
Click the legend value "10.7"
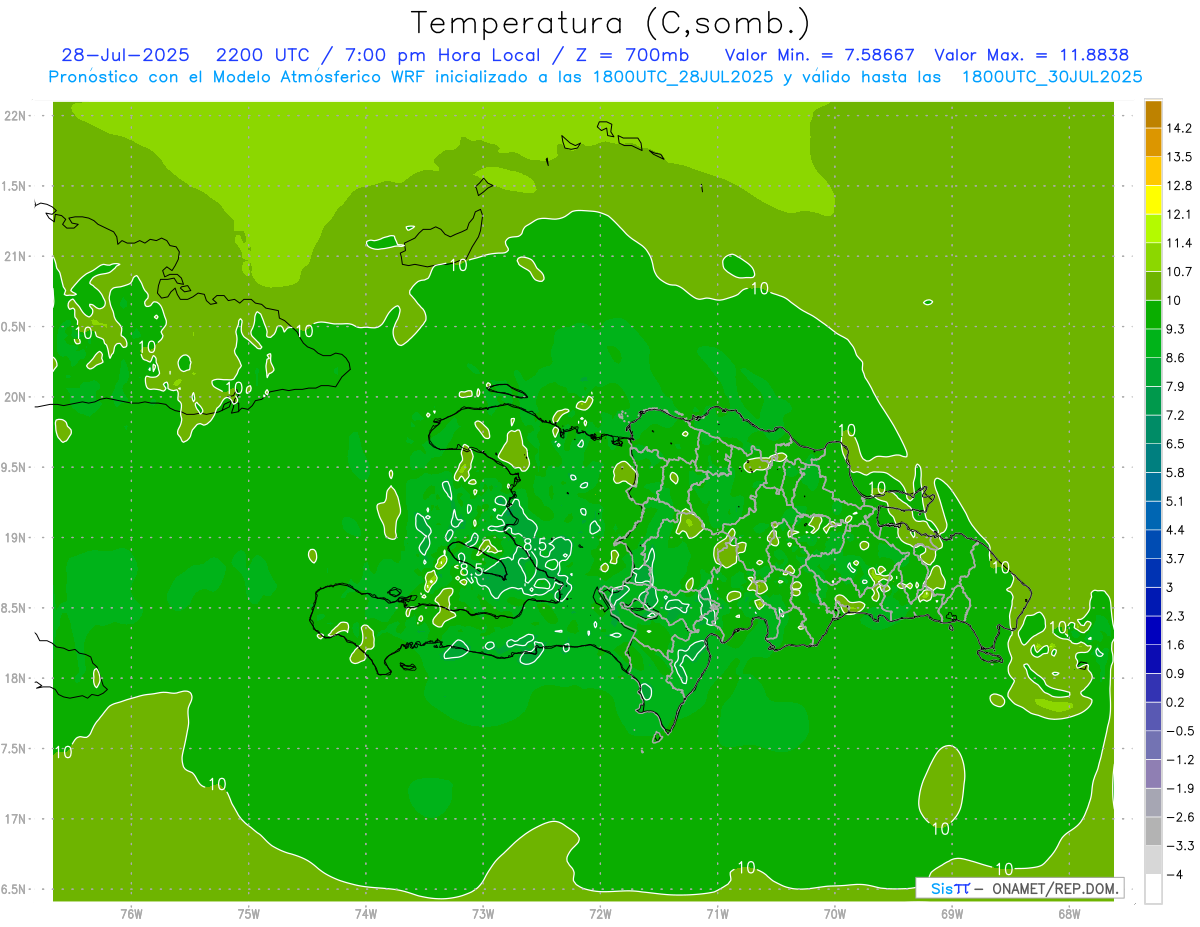[x=1179, y=272]
